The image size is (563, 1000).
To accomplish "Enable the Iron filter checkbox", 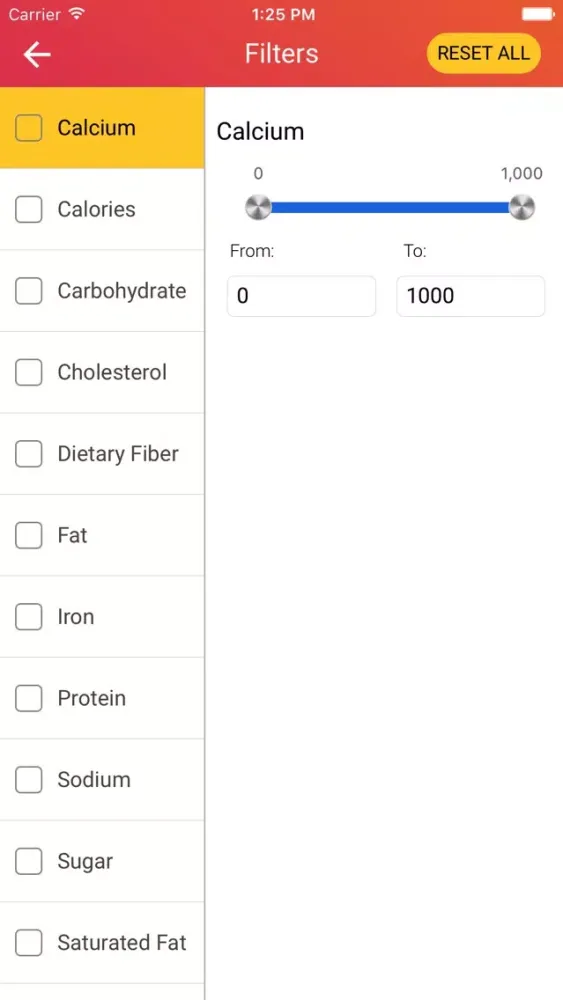I will click(29, 617).
